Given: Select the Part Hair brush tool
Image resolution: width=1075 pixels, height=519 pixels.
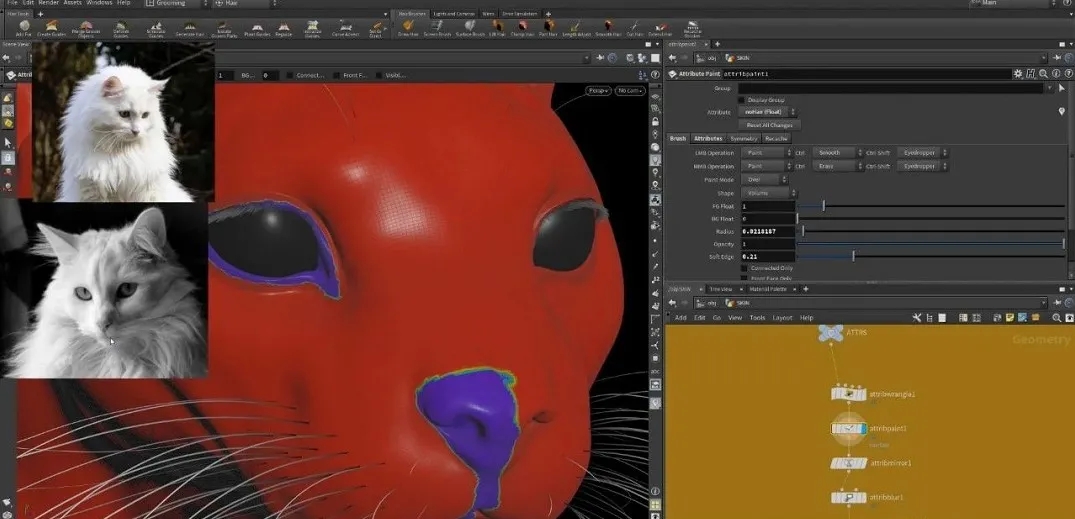Looking at the screenshot, I should click(548, 29).
